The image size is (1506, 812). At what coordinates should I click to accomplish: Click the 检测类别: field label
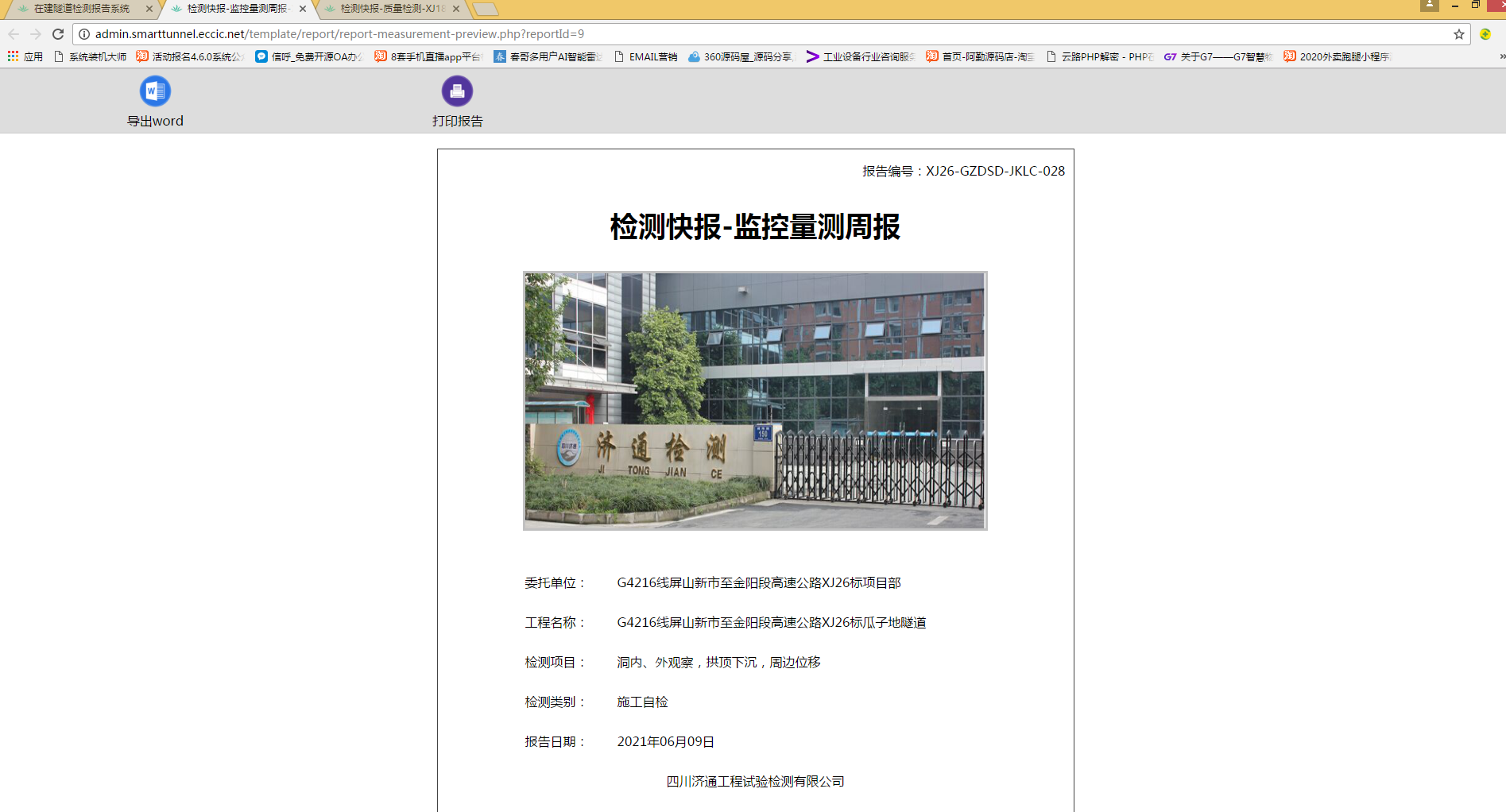556,702
